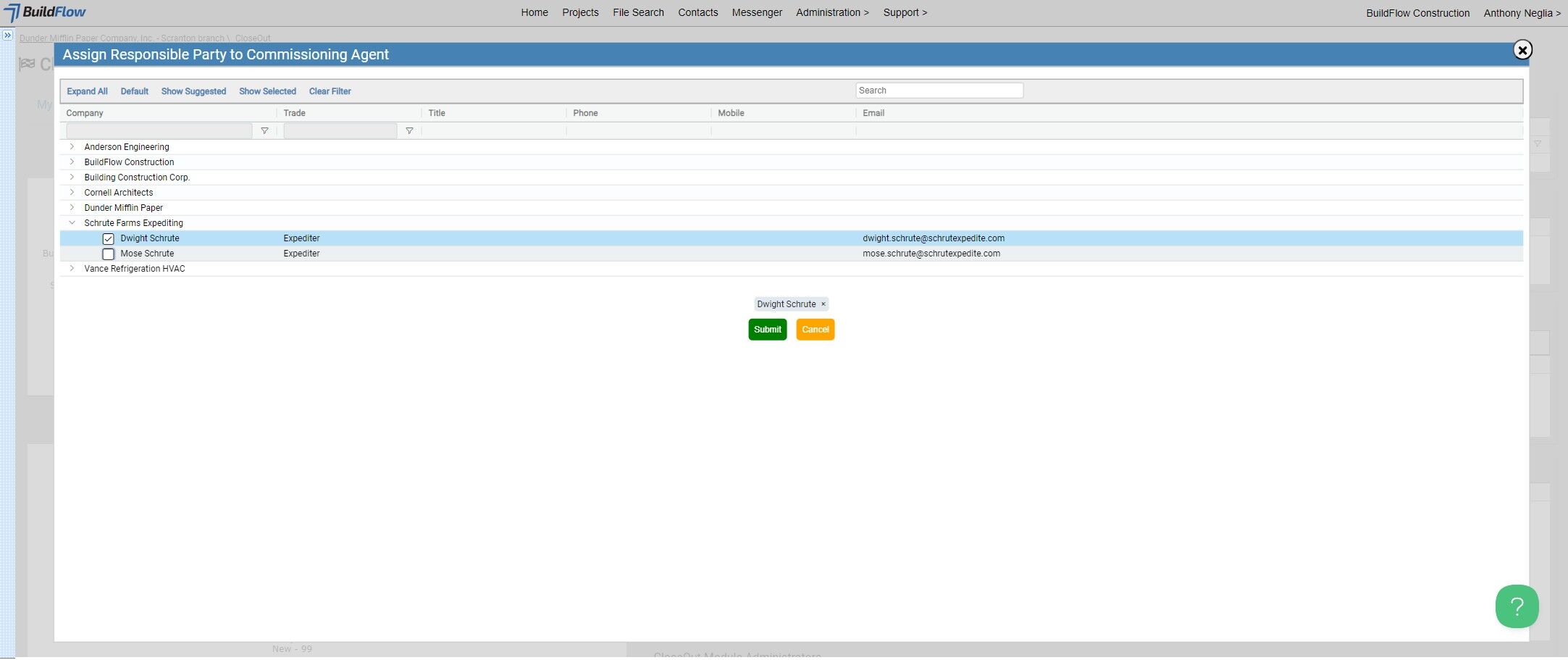Click the Default filter link
Screen dimensions: 1568x660
pos(135,91)
